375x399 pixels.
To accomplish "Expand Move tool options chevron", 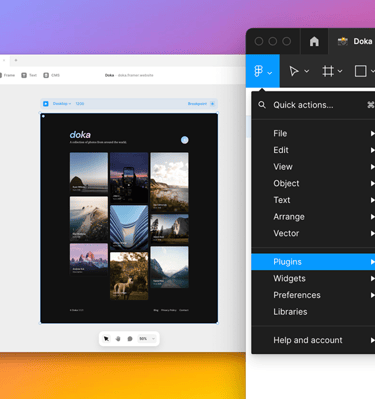I will point(307,71).
